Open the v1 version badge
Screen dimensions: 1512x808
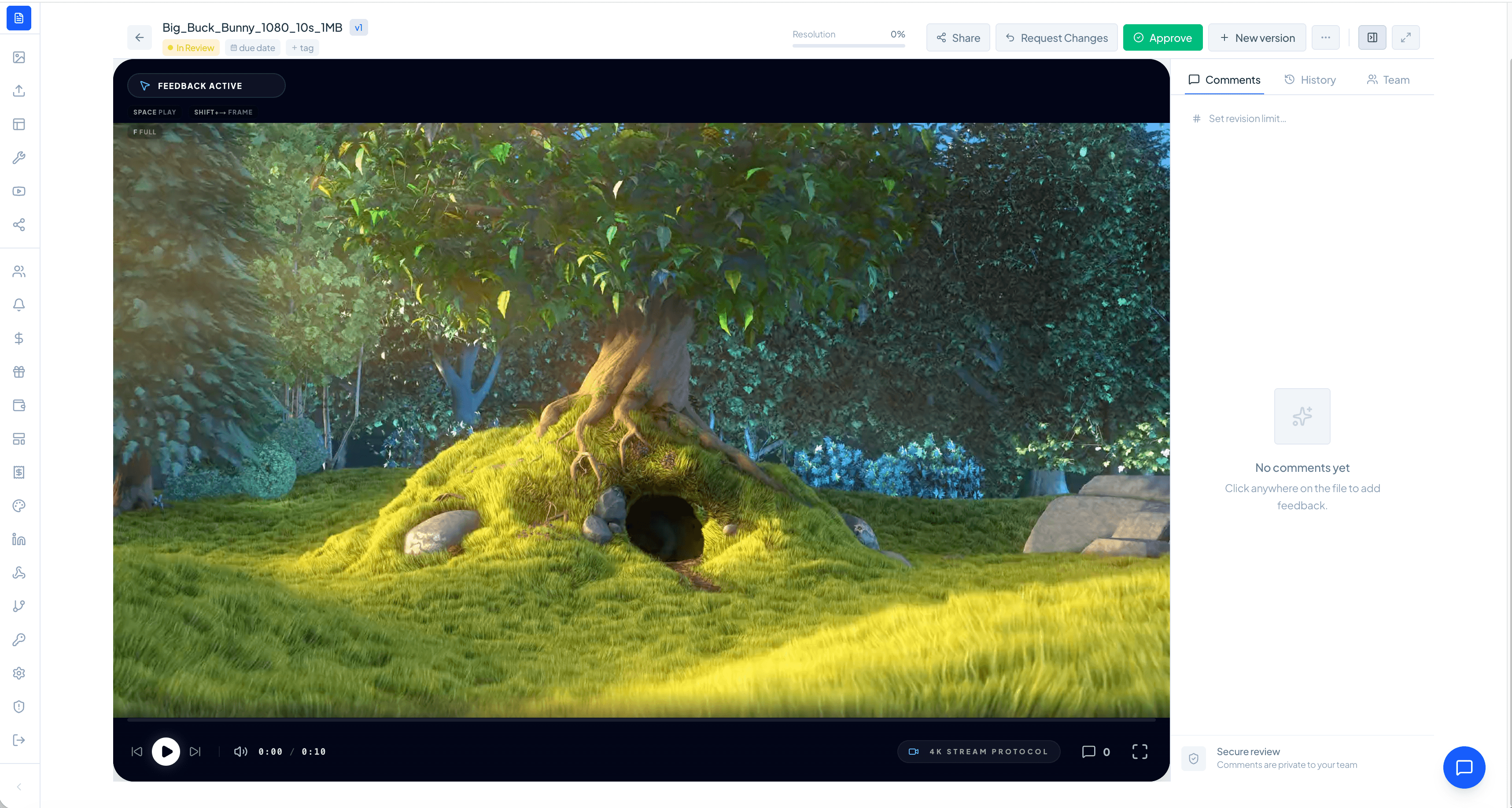pos(359,28)
